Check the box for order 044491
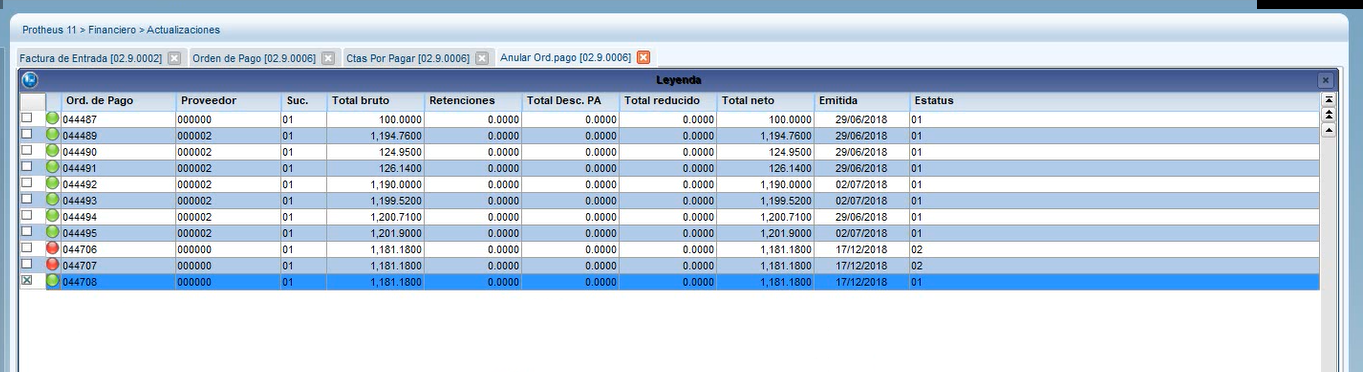This screenshot has height=372, width=1363. (x=27, y=166)
